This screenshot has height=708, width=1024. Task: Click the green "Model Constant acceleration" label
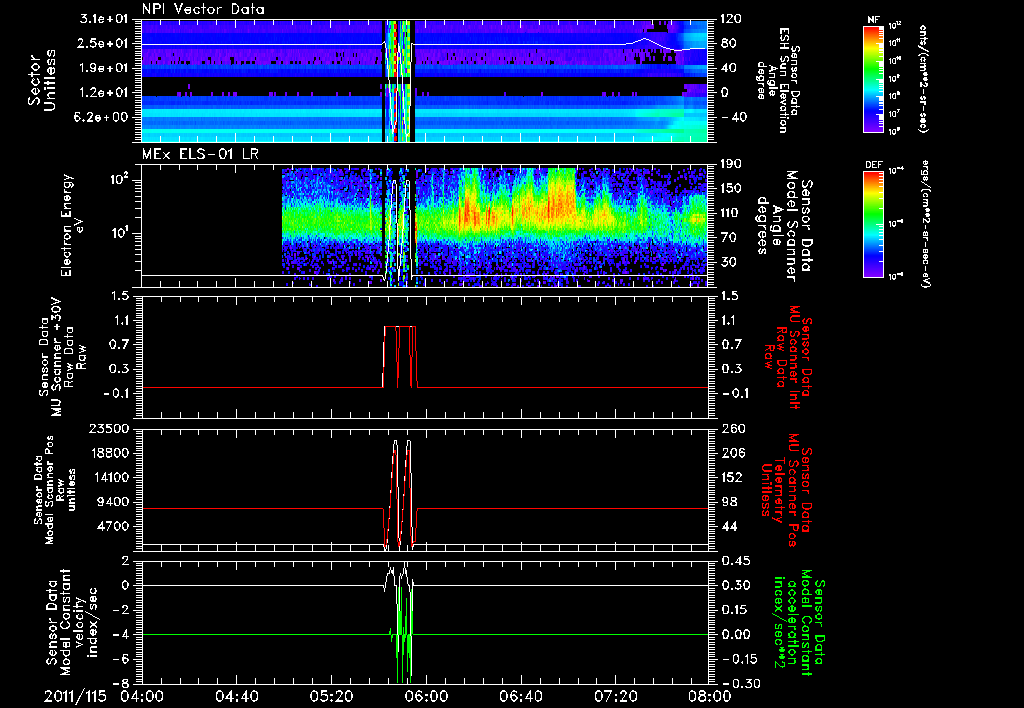pos(799,621)
